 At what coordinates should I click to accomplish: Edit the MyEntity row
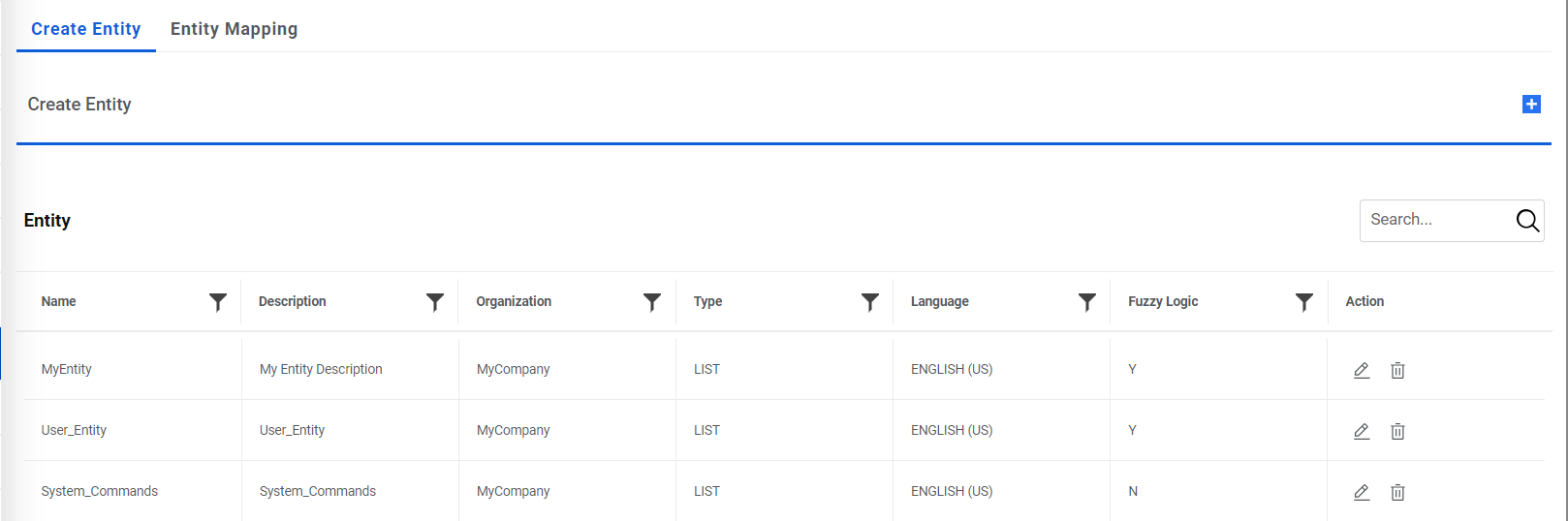click(1362, 370)
